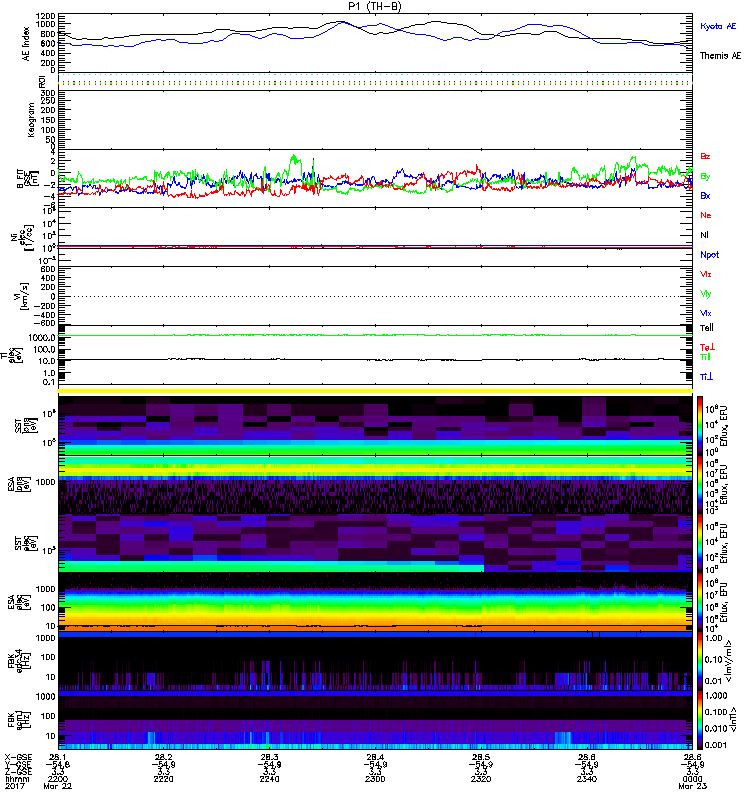The width and height of the screenshot is (750, 800).
Task: Select the green Ti parallel legend label
Action: (x=705, y=357)
